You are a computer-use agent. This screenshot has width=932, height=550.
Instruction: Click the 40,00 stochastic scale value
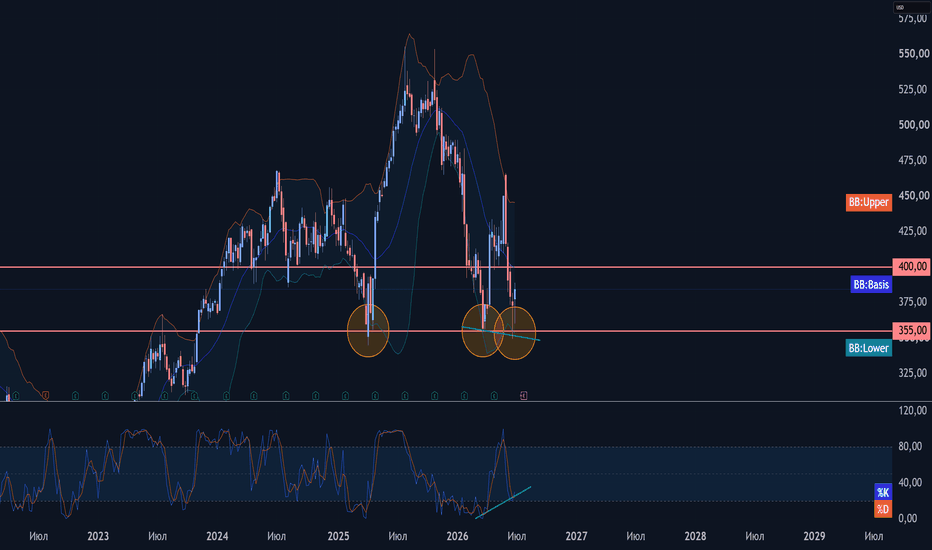(911, 482)
